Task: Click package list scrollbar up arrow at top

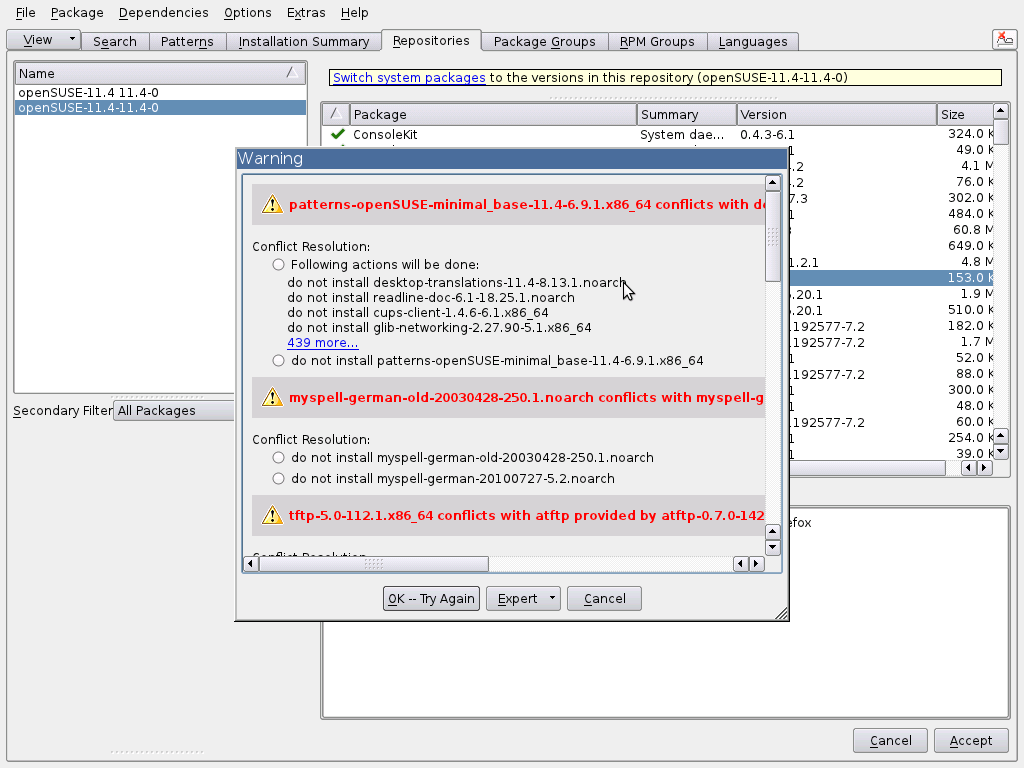Action: pyautogui.click(x=1000, y=111)
